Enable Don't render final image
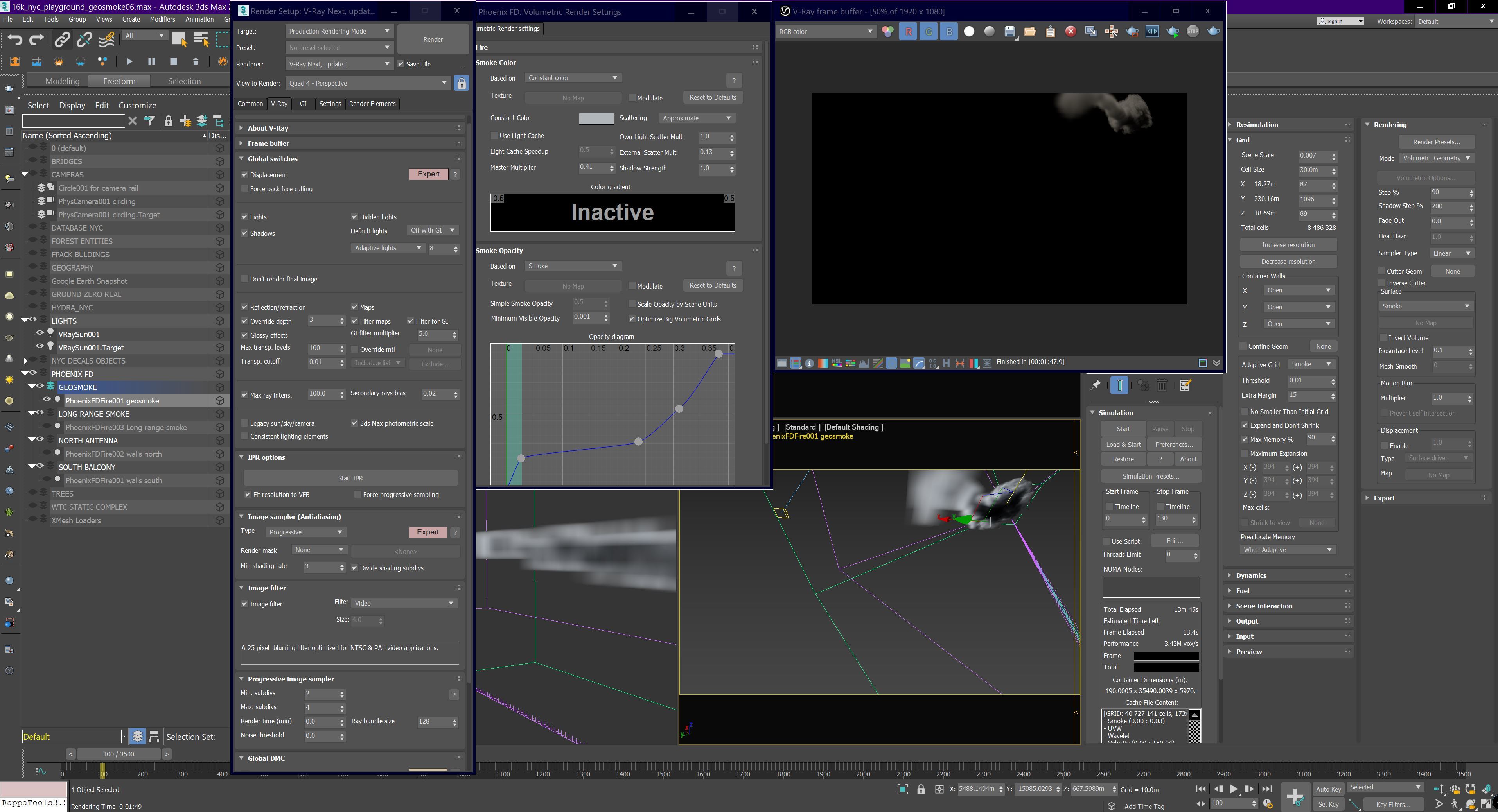The height and width of the screenshot is (812, 1498). click(x=245, y=279)
